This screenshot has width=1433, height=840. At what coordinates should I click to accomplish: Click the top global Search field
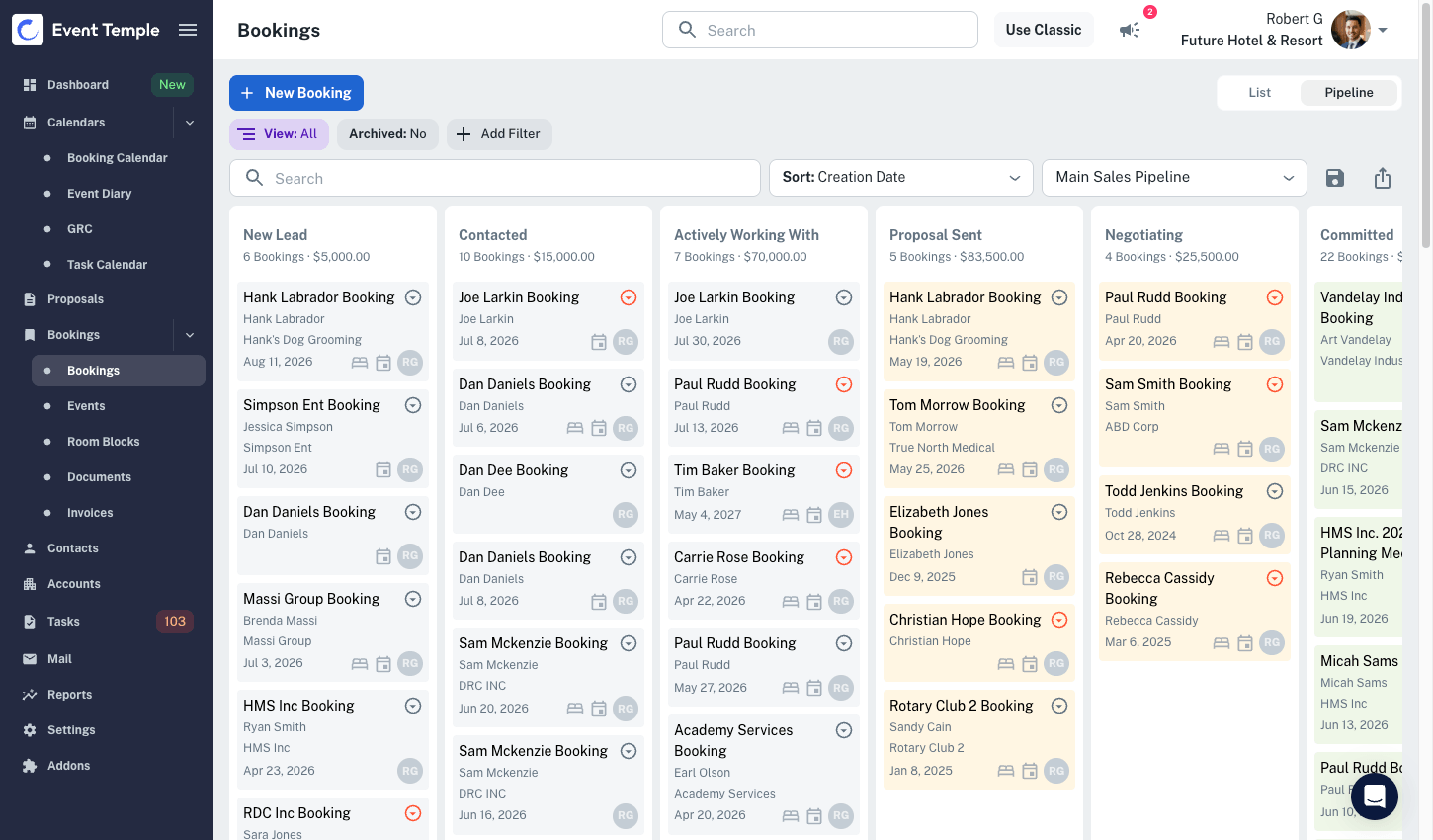tap(820, 30)
